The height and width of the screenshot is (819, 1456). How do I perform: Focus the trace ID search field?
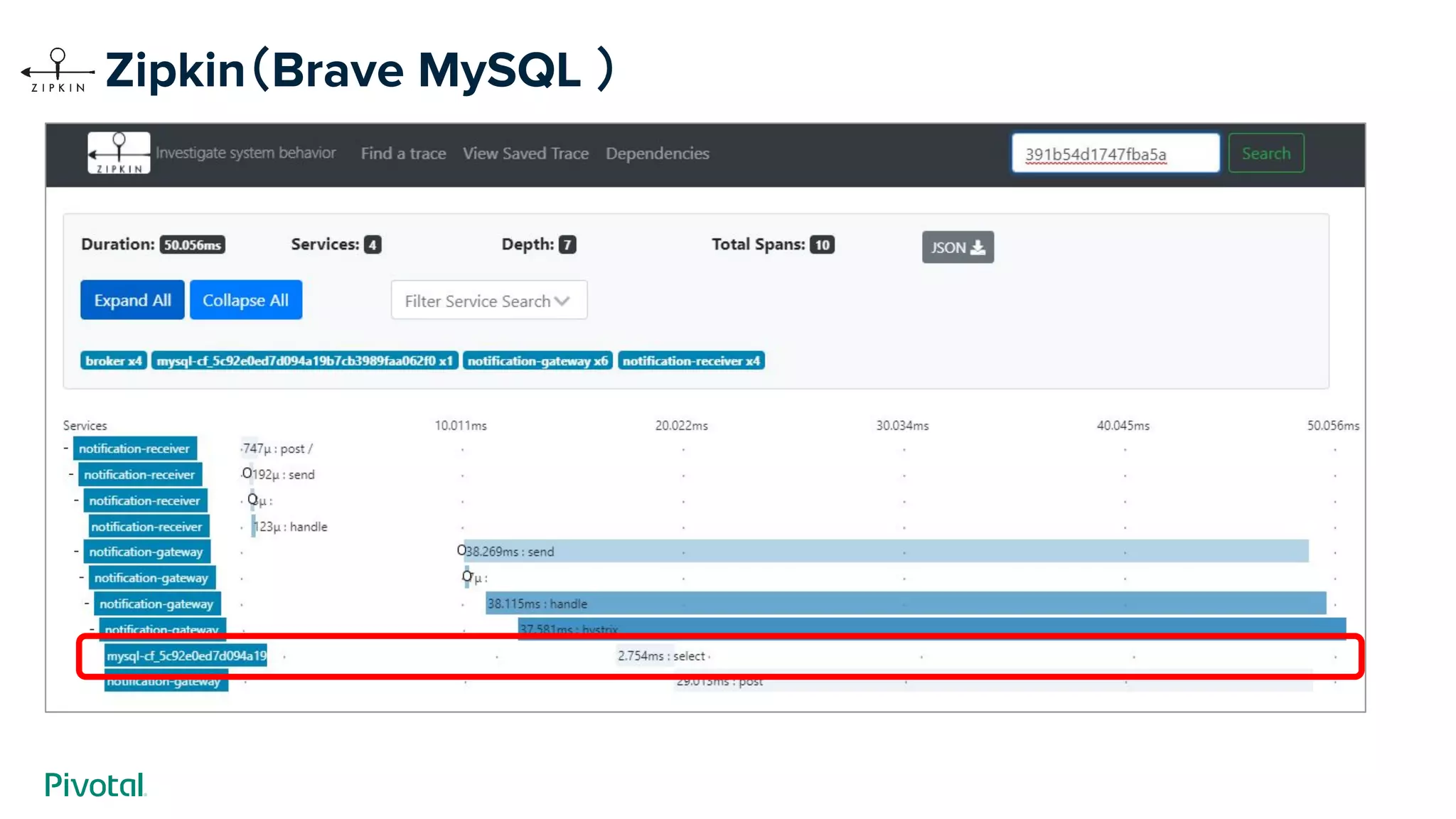pyautogui.click(x=1115, y=153)
